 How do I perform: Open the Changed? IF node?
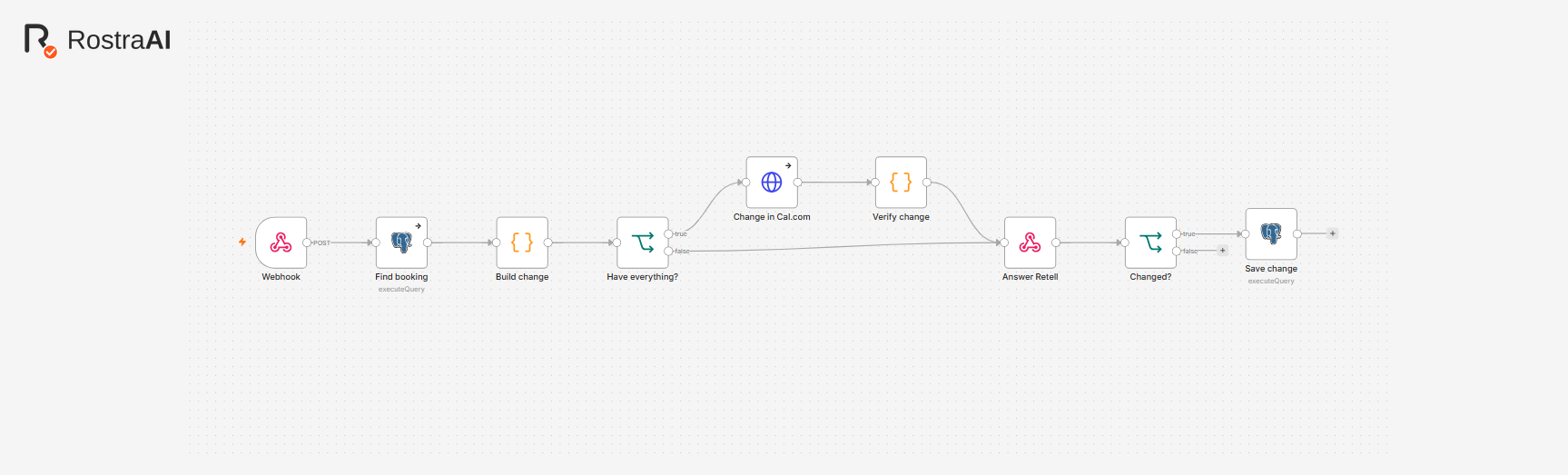pos(1150,242)
